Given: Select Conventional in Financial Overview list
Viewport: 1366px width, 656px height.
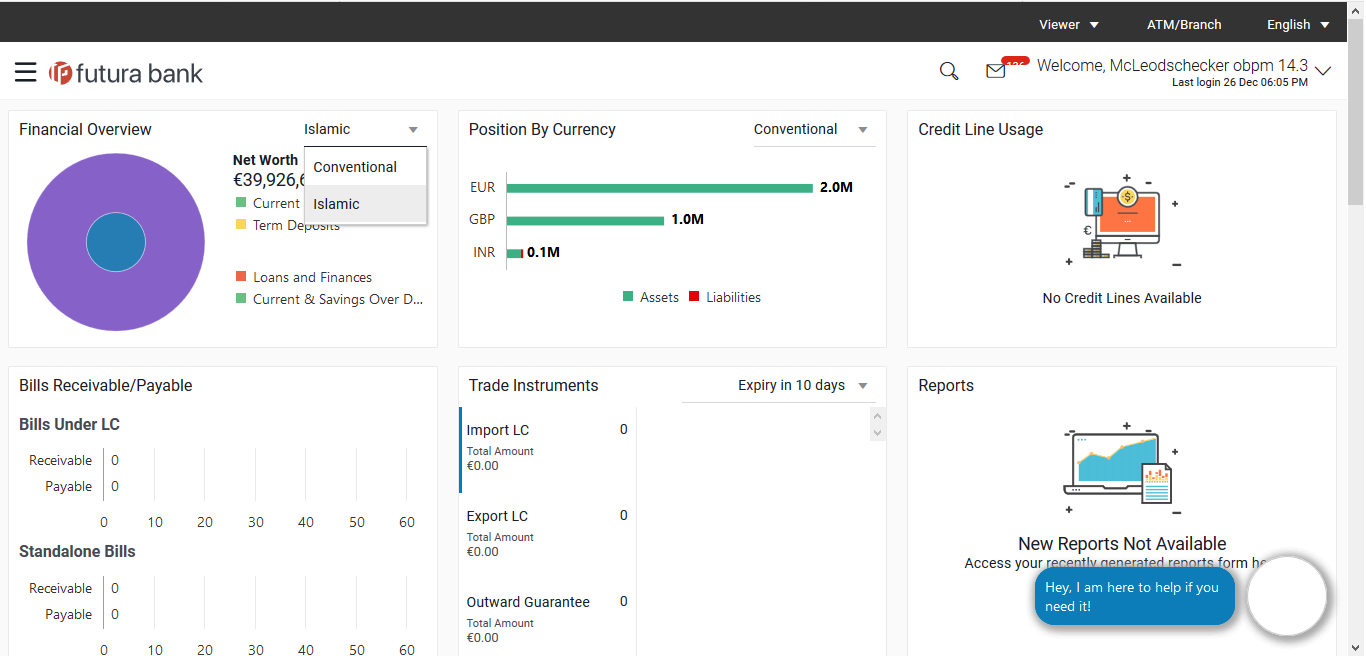Looking at the screenshot, I should pos(366,167).
